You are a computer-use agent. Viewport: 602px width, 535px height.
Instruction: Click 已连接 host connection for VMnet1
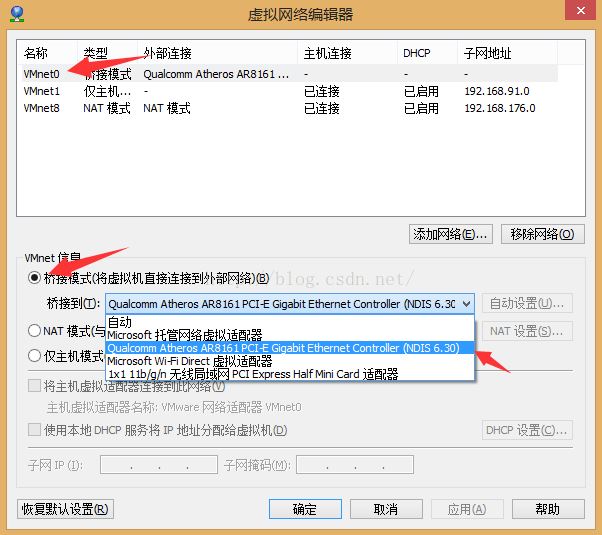point(322,91)
